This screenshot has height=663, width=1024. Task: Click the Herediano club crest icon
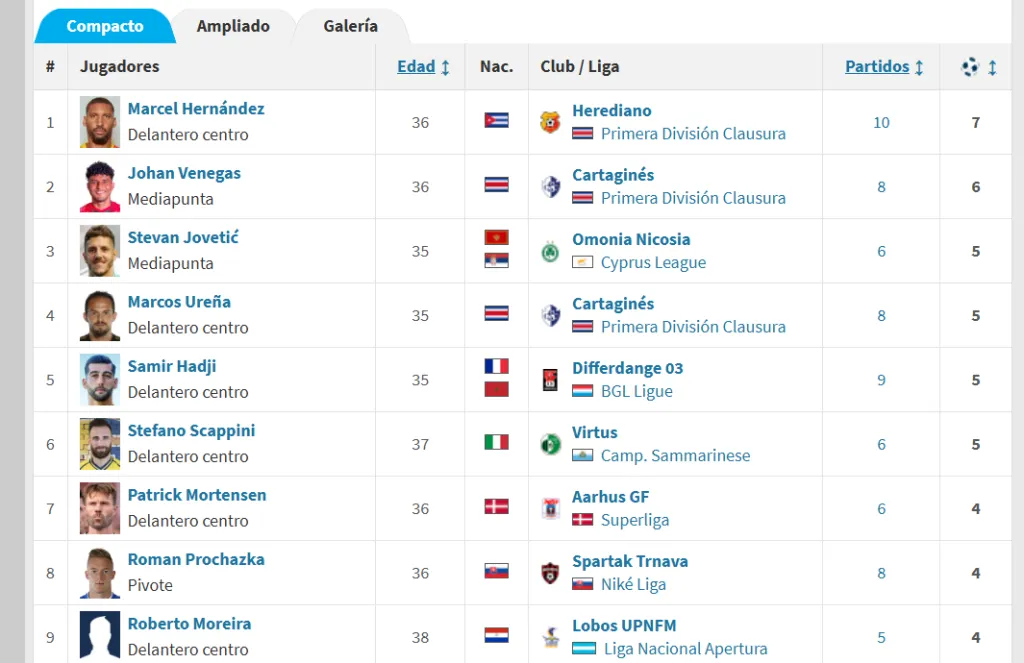coord(550,122)
